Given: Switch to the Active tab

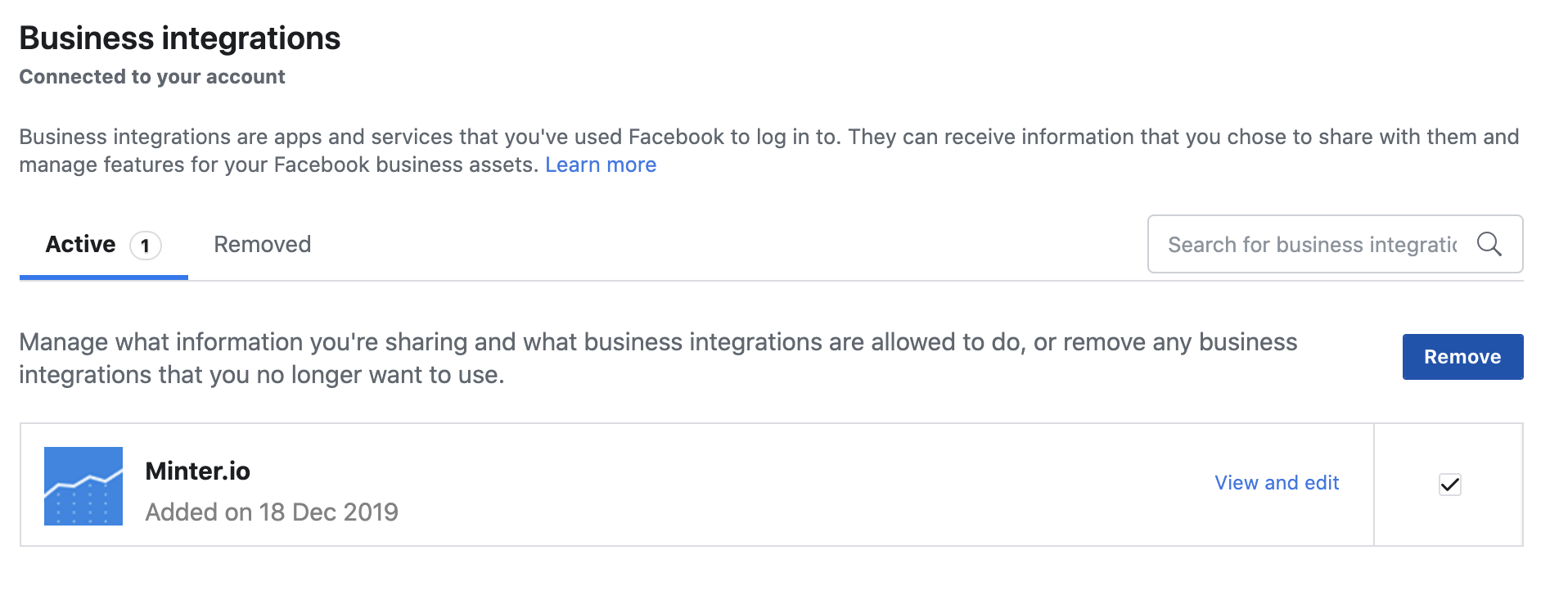Looking at the screenshot, I should [81, 245].
